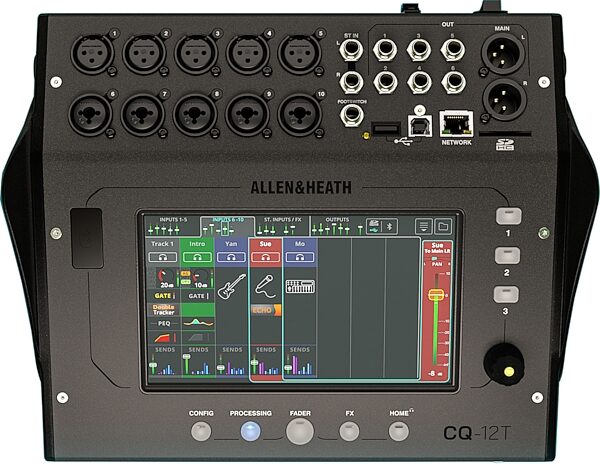Open SENDS for Yan channel
600x464 pixels.
(x=232, y=361)
